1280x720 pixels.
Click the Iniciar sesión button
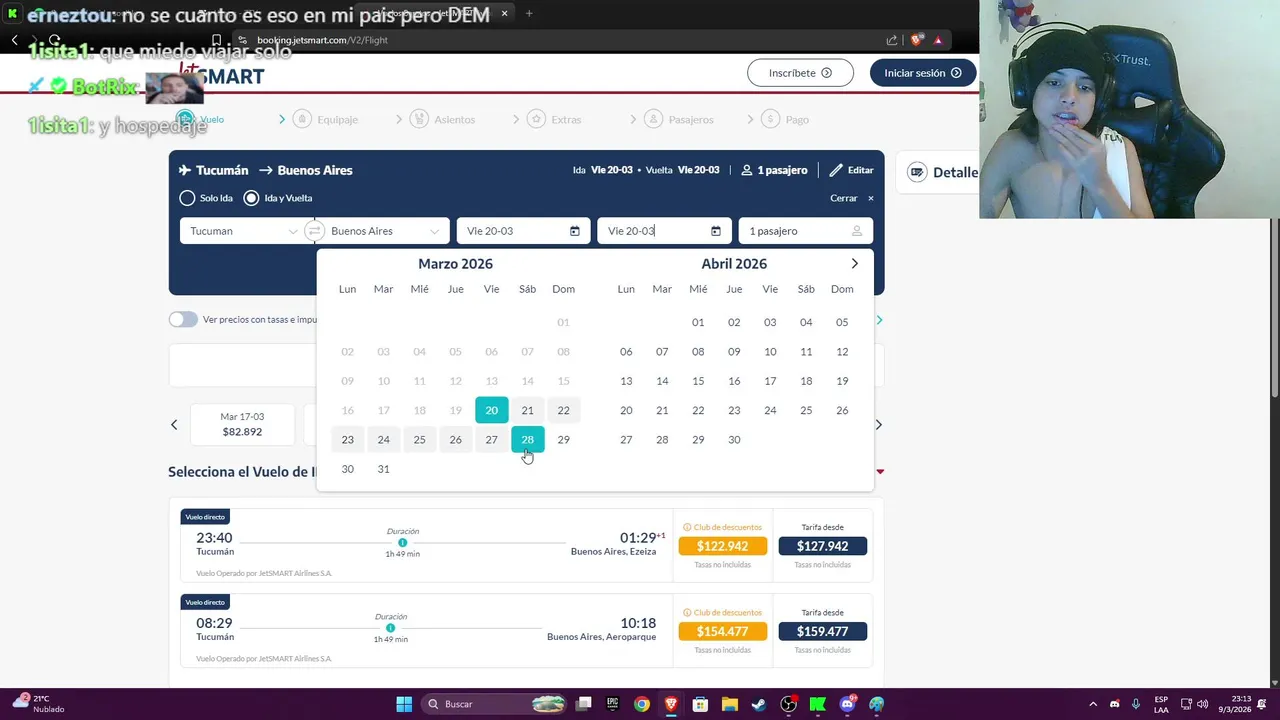(x=922, y=73)
